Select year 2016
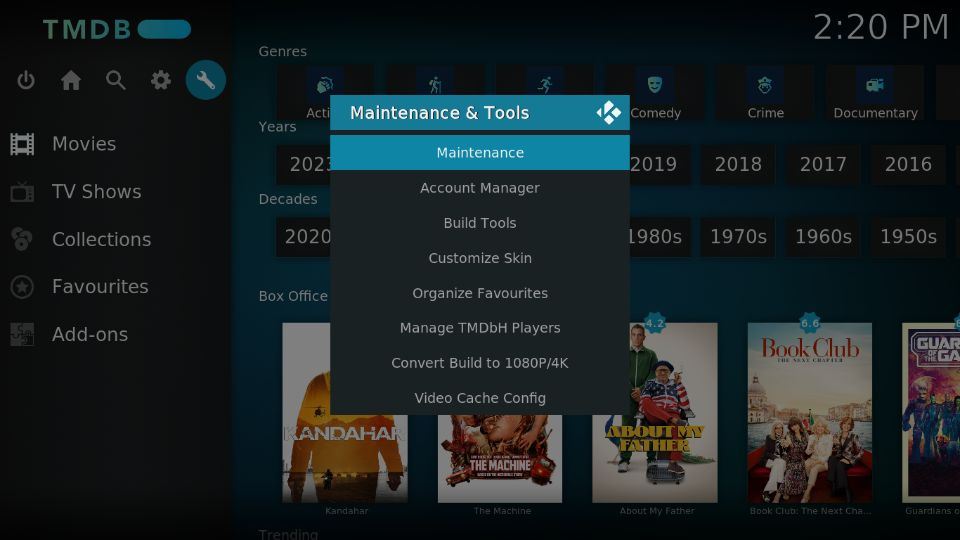The height and width of the screenshot is (540, 960). click(908, 164)
